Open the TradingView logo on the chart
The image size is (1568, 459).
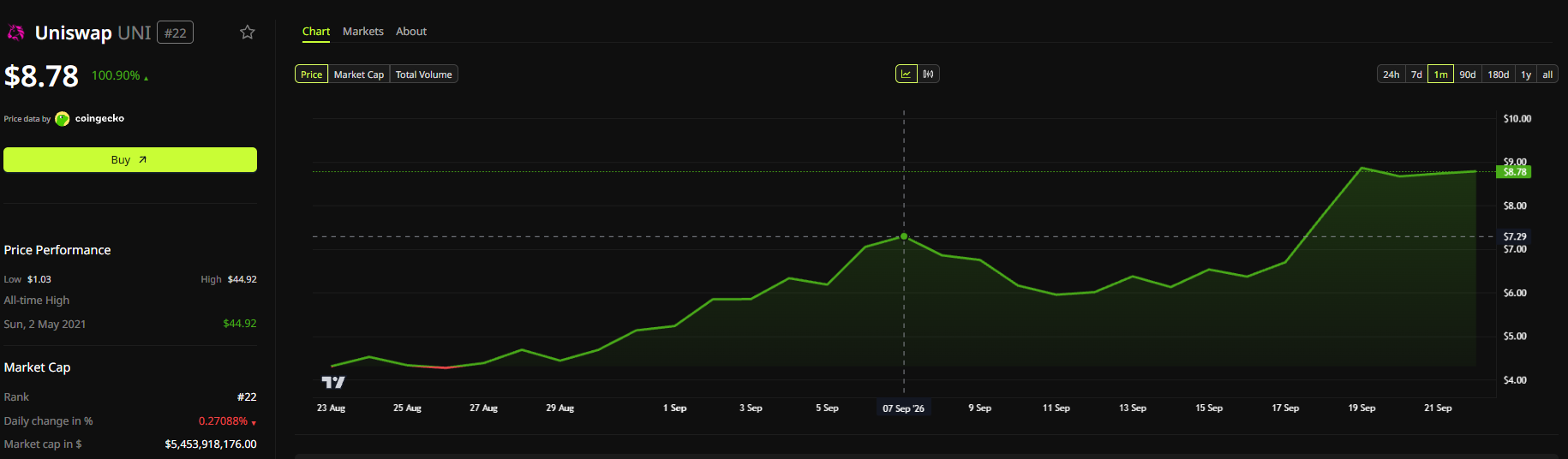333,382
